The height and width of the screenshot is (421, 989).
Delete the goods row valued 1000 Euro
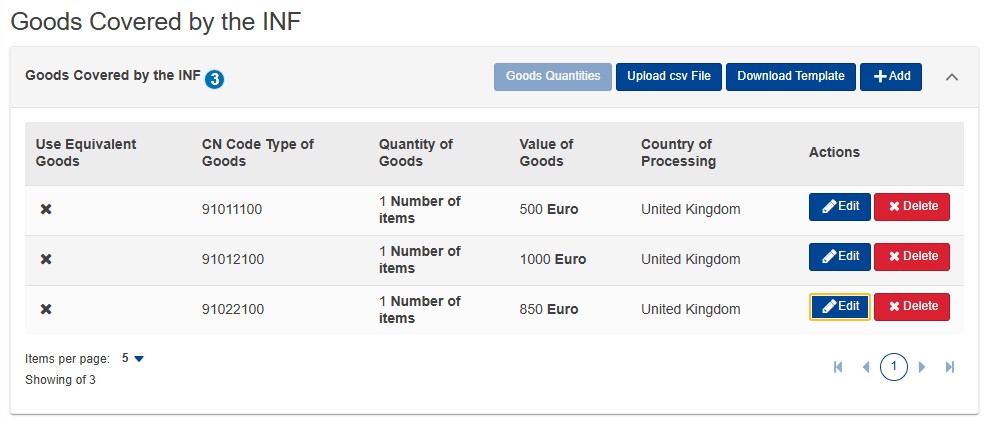[x=911, y=257]
